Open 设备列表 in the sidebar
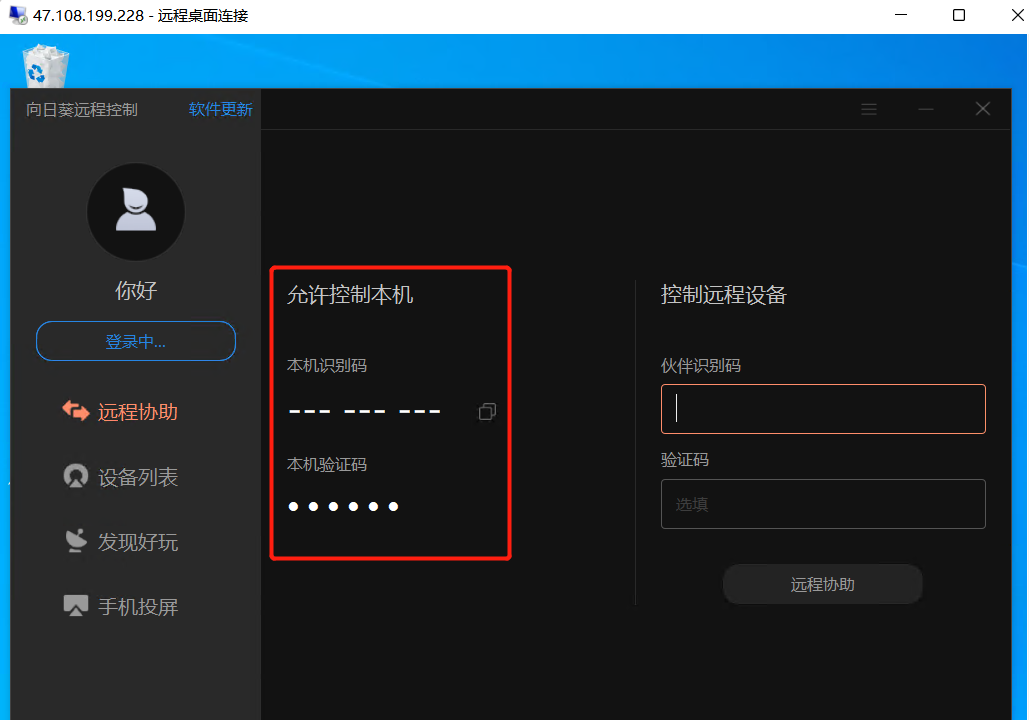The height and width of the screenshot is (720, 1029). point(121,476)
